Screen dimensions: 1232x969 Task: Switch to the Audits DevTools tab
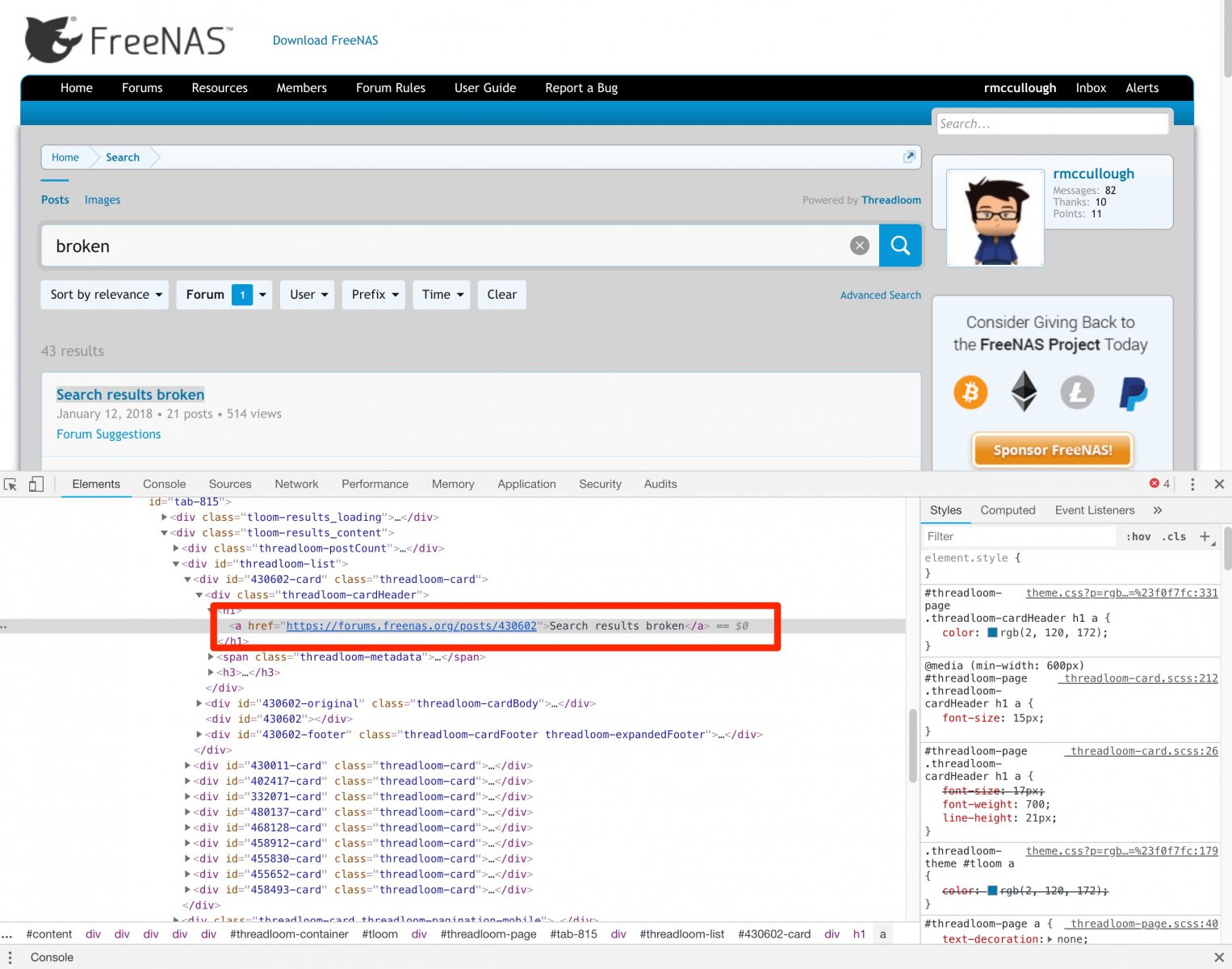click(660, 484)
